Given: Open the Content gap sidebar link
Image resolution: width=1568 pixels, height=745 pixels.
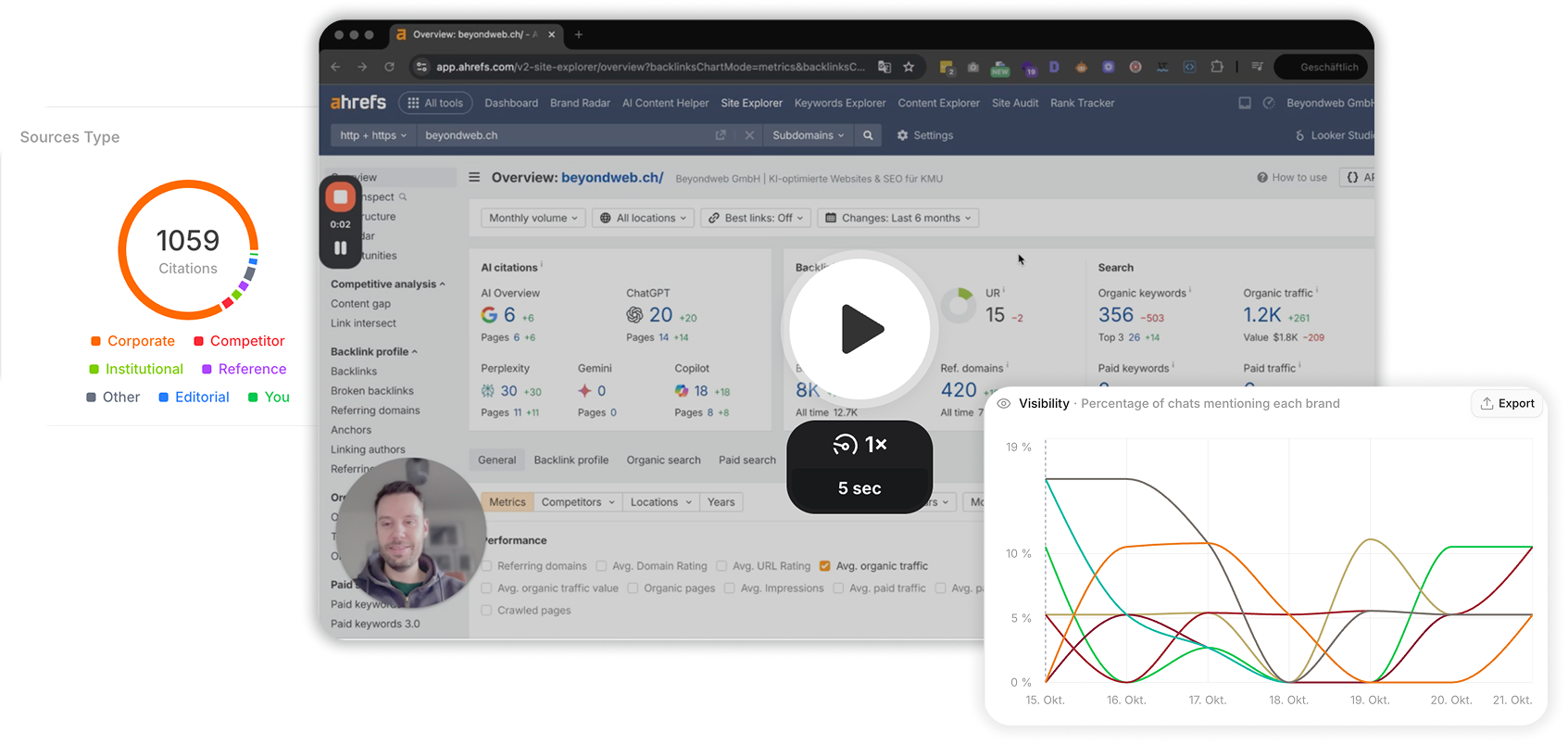Looking at the screenshot, I should [x=360, y=304].
